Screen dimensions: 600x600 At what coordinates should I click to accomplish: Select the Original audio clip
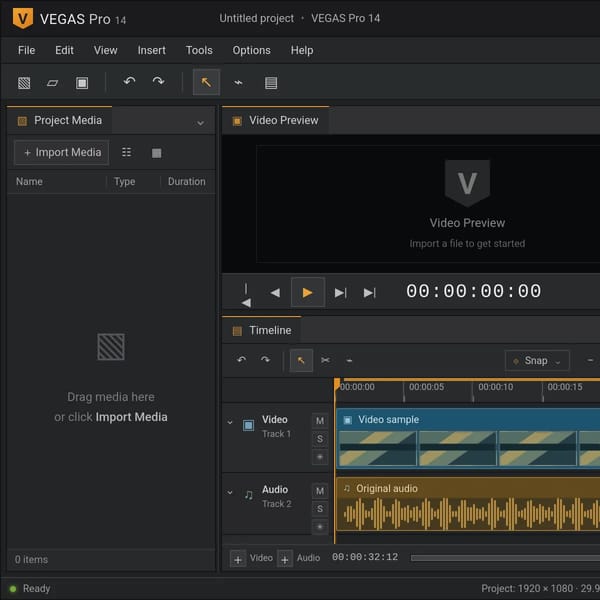tap(468, 504)
